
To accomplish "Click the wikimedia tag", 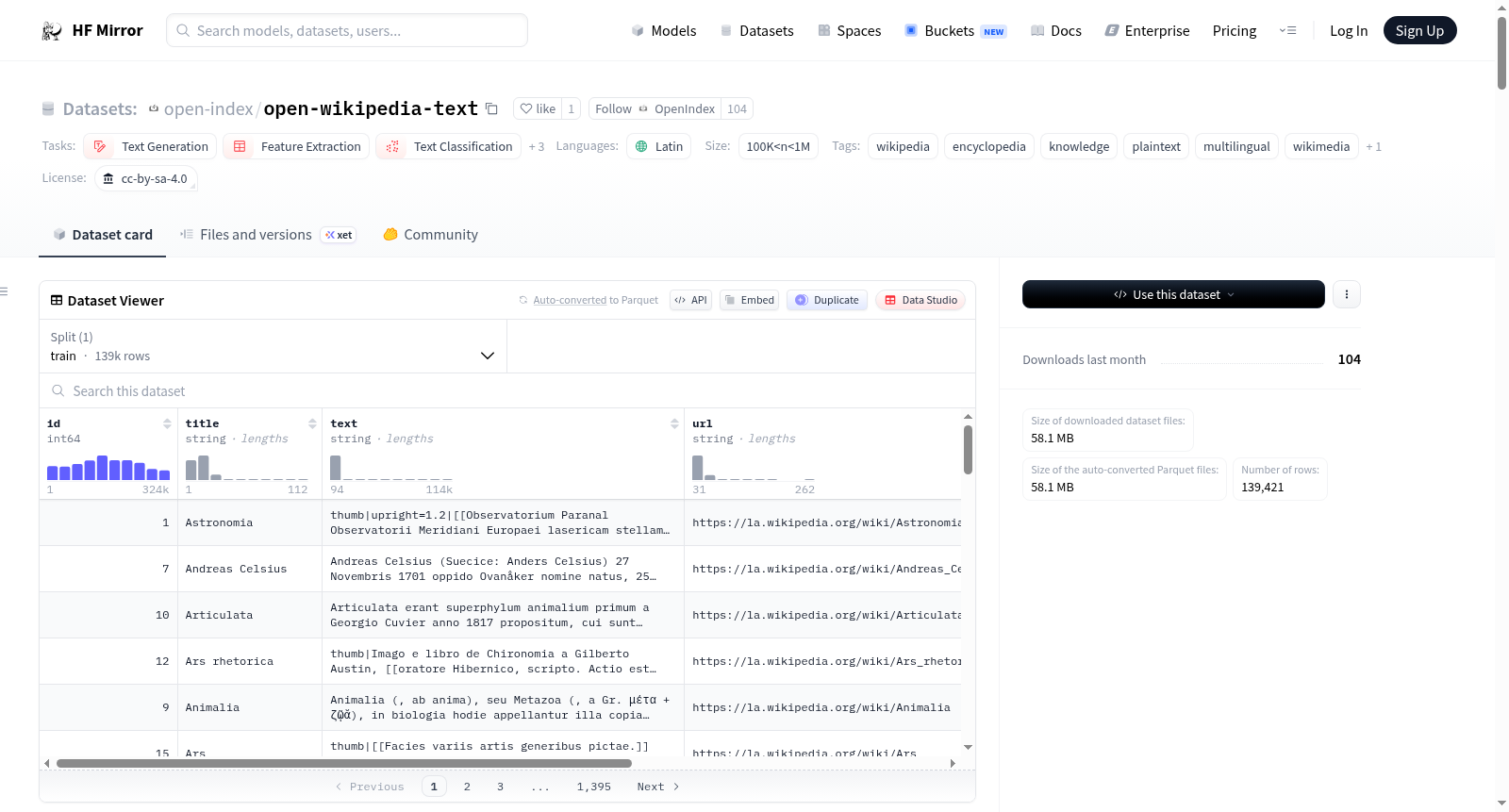I will (1320, 146).
